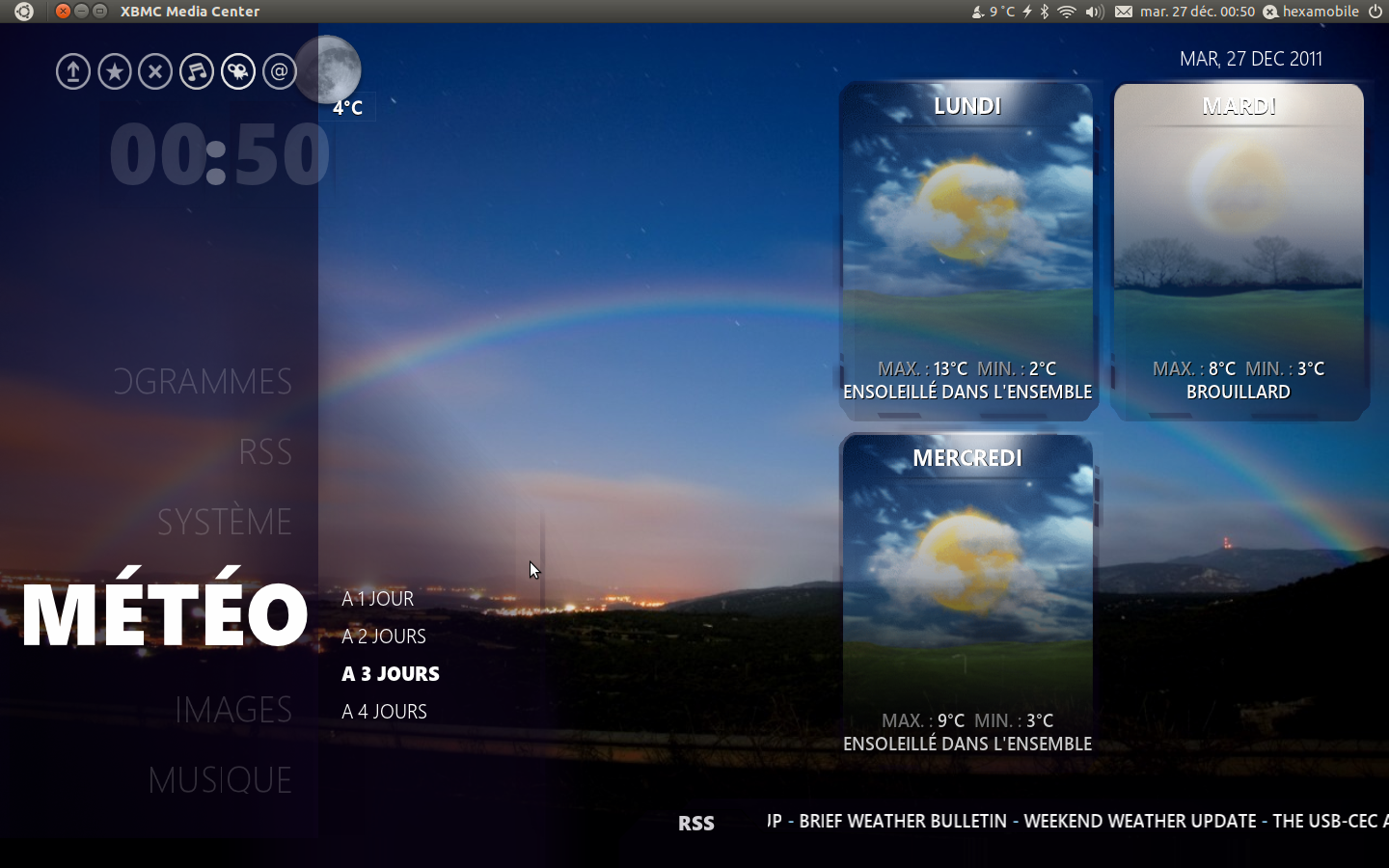Open favourites with the star icon
This screenshot has height=868, width=1389.
click(x=115, y=71)
